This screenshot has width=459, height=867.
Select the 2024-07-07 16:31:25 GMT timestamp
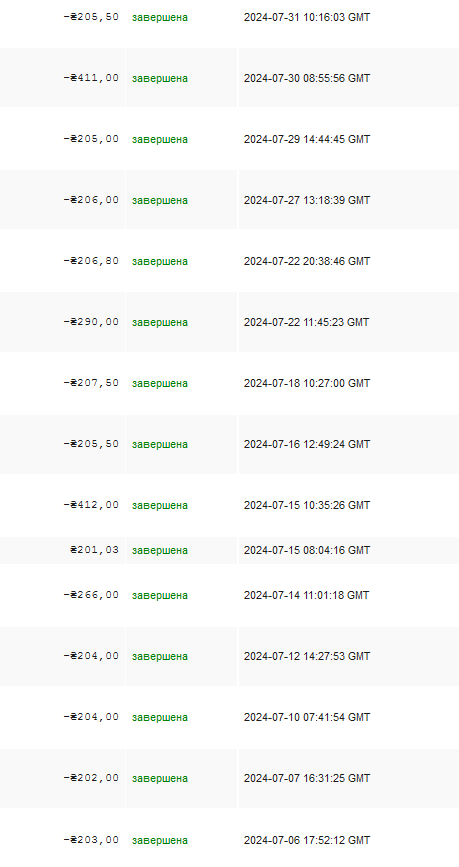point(307,779)
